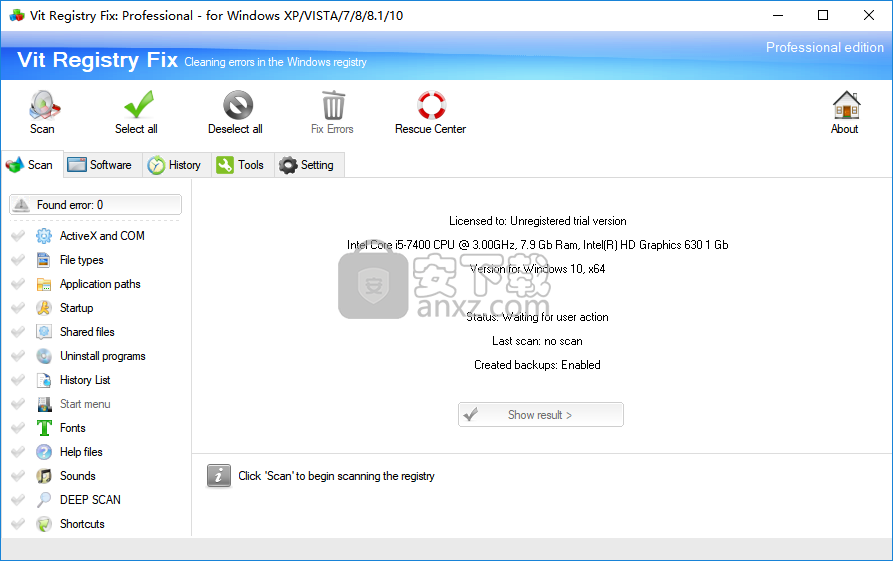Maximize the Vit Registry Fix window
893x561 pixels.
pos(823,15)
